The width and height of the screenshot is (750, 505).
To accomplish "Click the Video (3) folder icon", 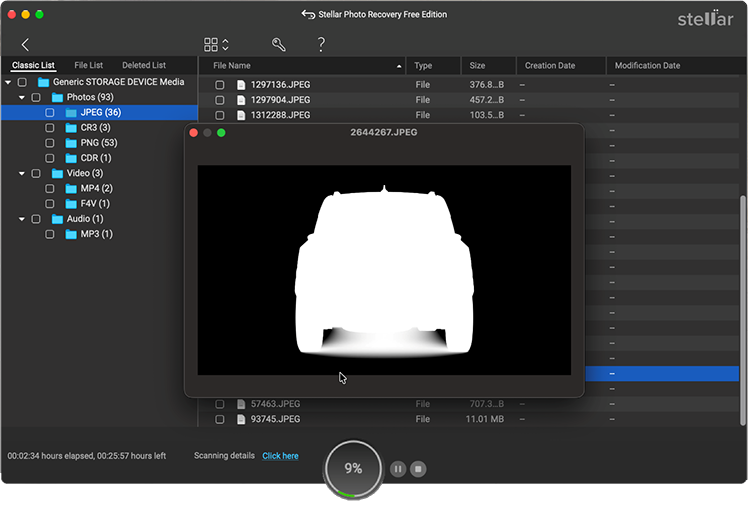I will pos(57,174).
